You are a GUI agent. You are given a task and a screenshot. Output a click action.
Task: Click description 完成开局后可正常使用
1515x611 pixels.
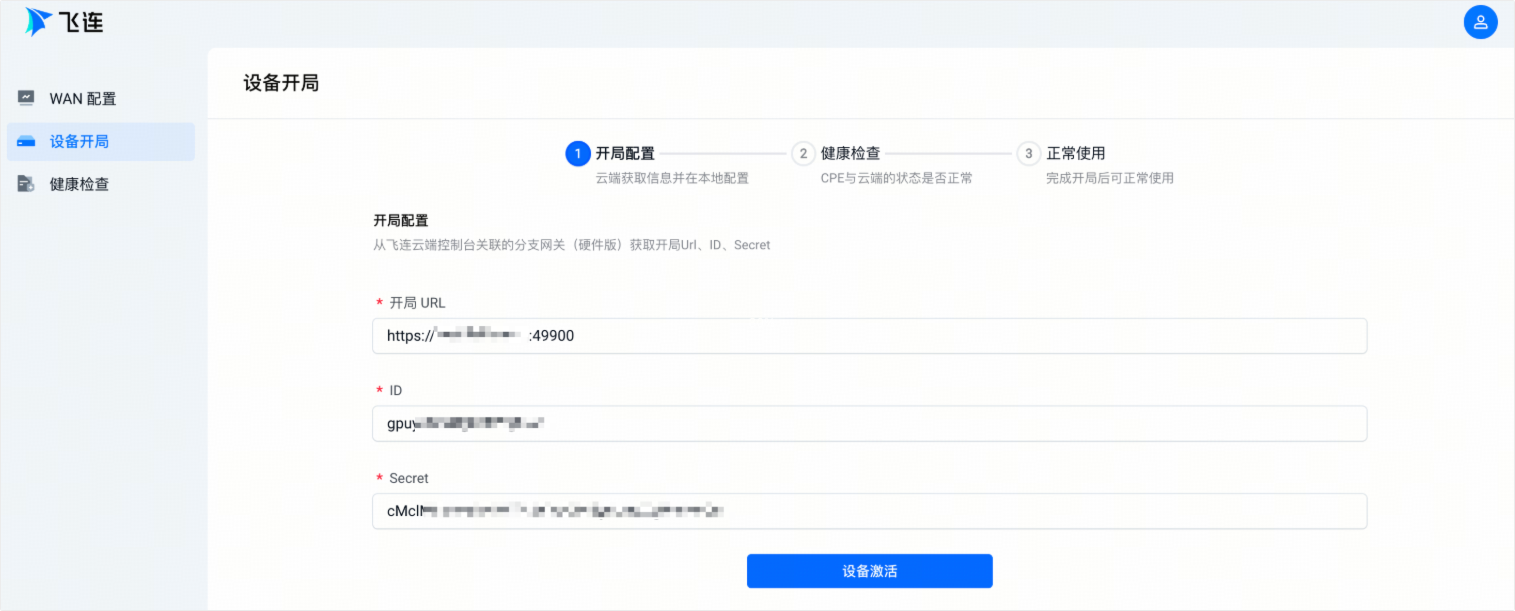click(1110, 178)
